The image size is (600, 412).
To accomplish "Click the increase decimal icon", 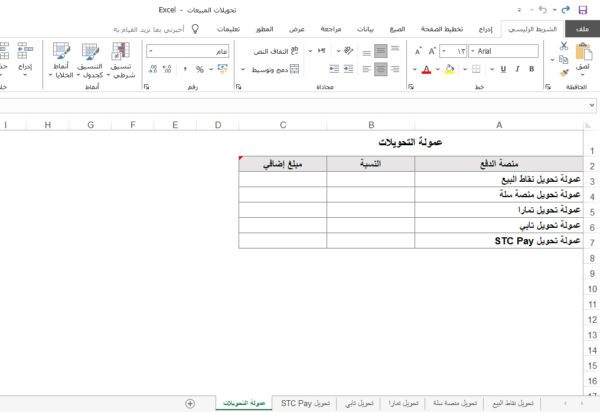I will 167,69.
